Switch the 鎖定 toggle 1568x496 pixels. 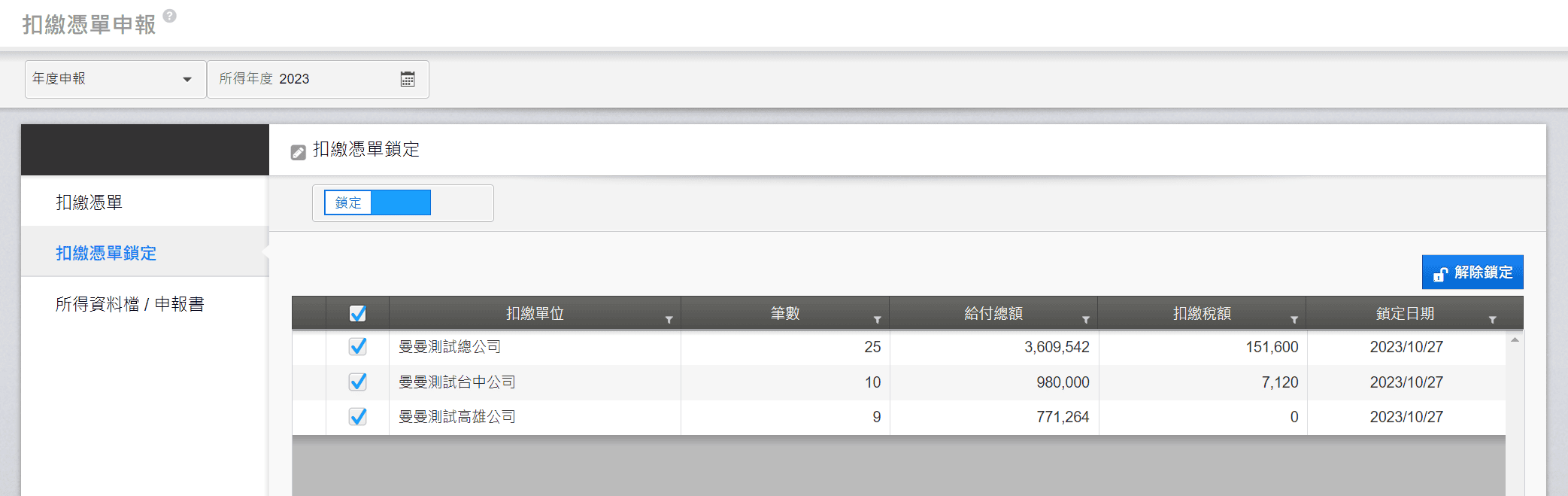coord(378,202)
